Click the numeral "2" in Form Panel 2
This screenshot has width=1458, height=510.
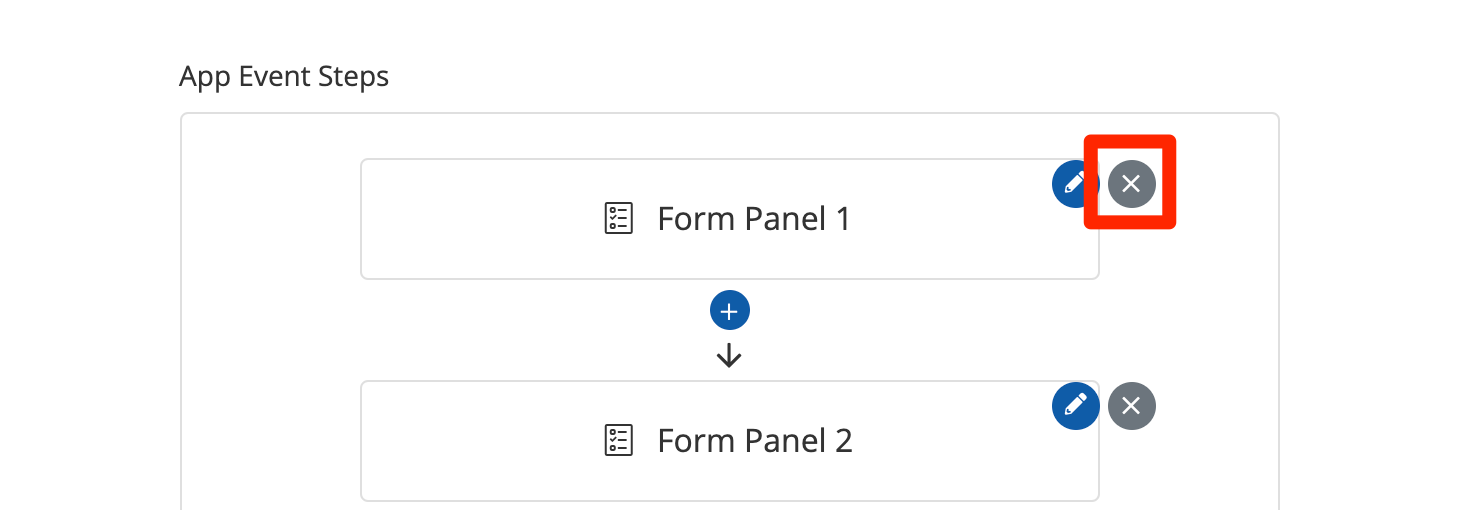842,440
